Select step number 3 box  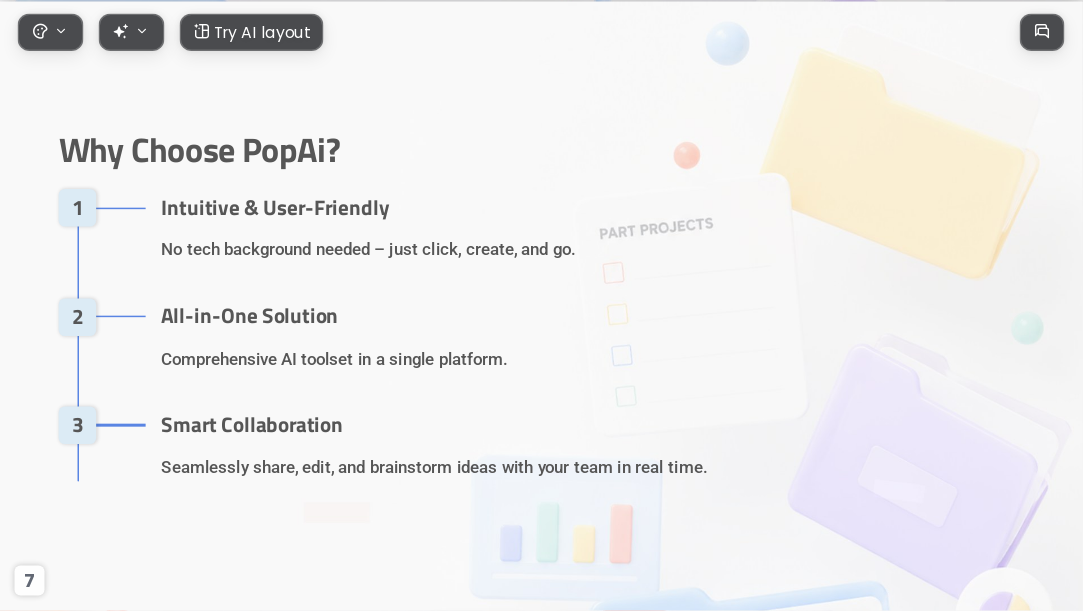pos(78,425)
